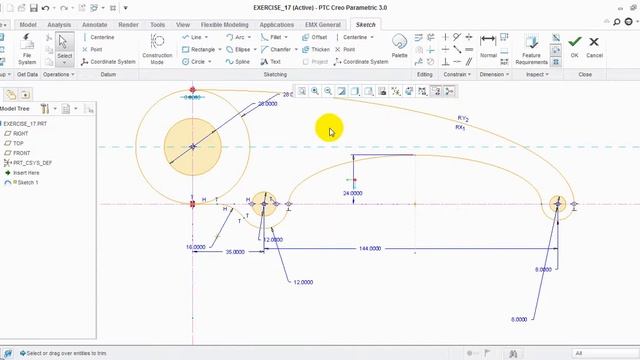The height and width of the screenshot is (360, 640).
Task: Toggle overlapping geometry in Inspect group
Action: [x=556, y=38]
